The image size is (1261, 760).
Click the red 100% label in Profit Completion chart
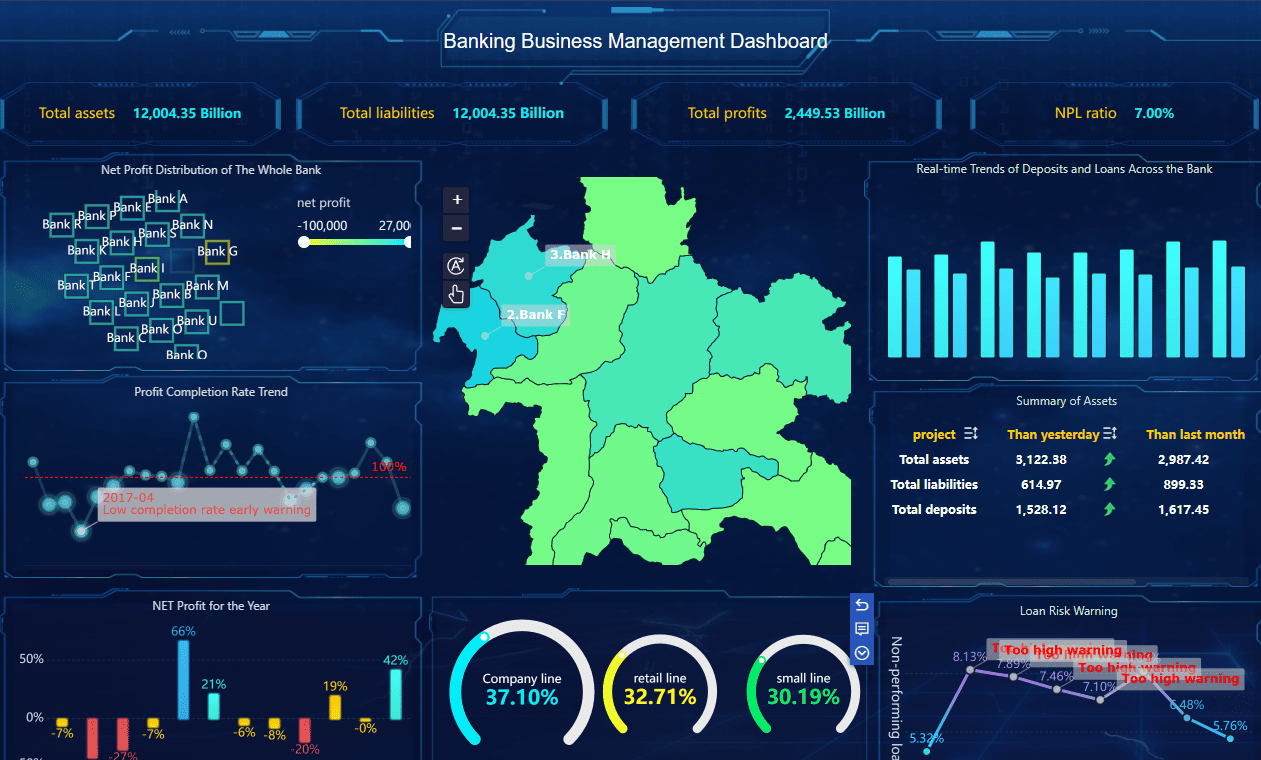coord(389,467)
